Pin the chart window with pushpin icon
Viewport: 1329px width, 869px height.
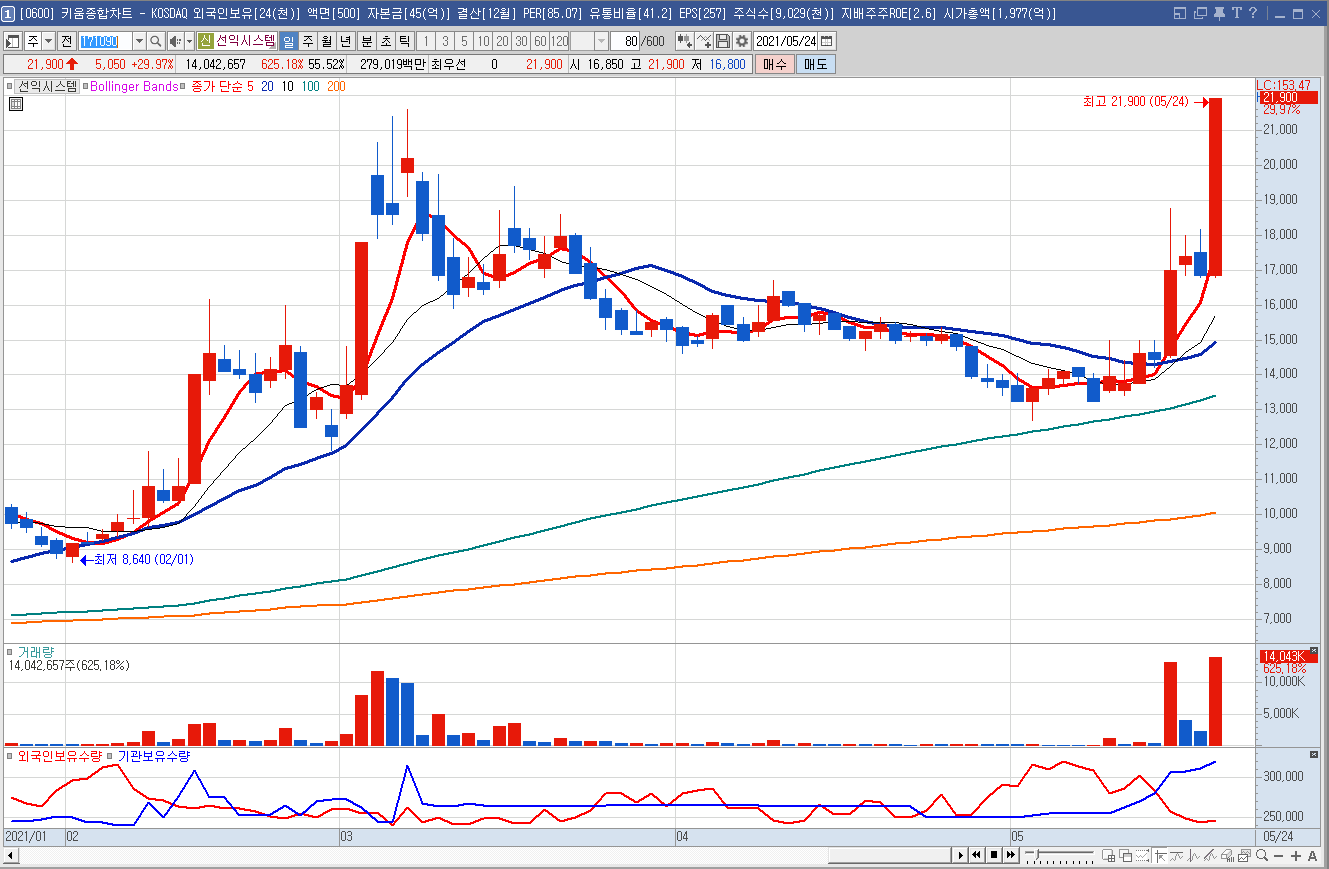1218,13
